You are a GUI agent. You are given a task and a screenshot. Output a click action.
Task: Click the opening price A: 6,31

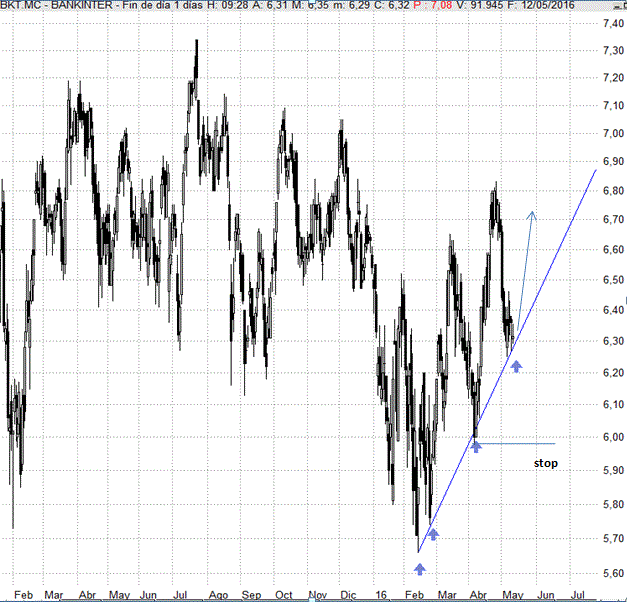[271, 5]
